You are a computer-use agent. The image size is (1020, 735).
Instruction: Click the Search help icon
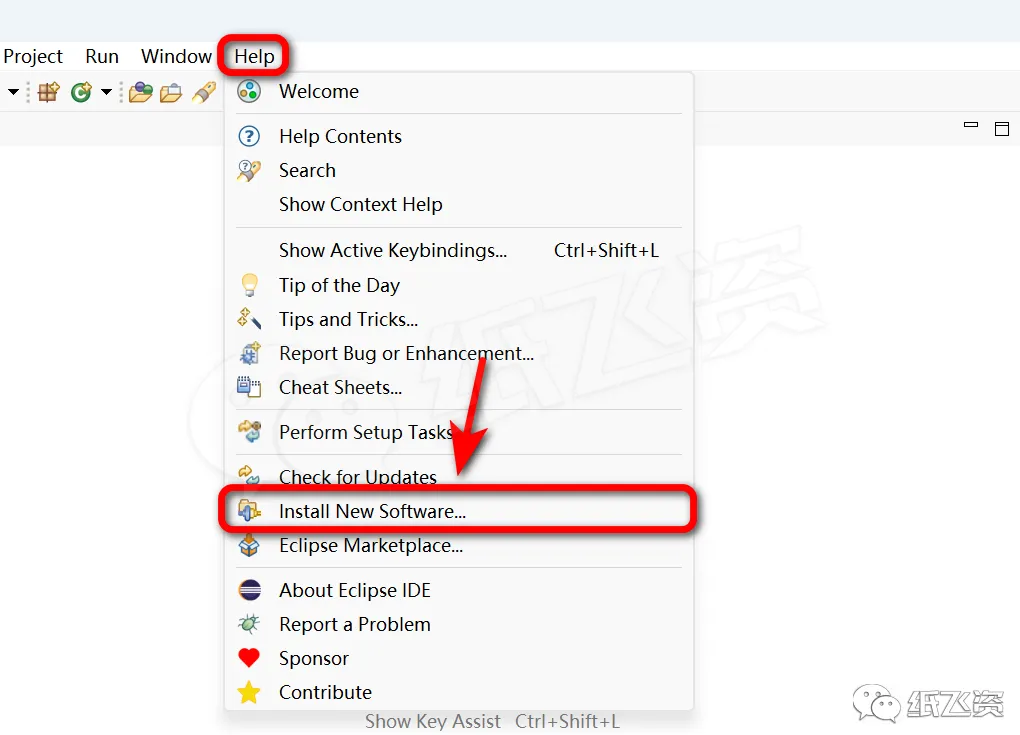pos(249,170)
